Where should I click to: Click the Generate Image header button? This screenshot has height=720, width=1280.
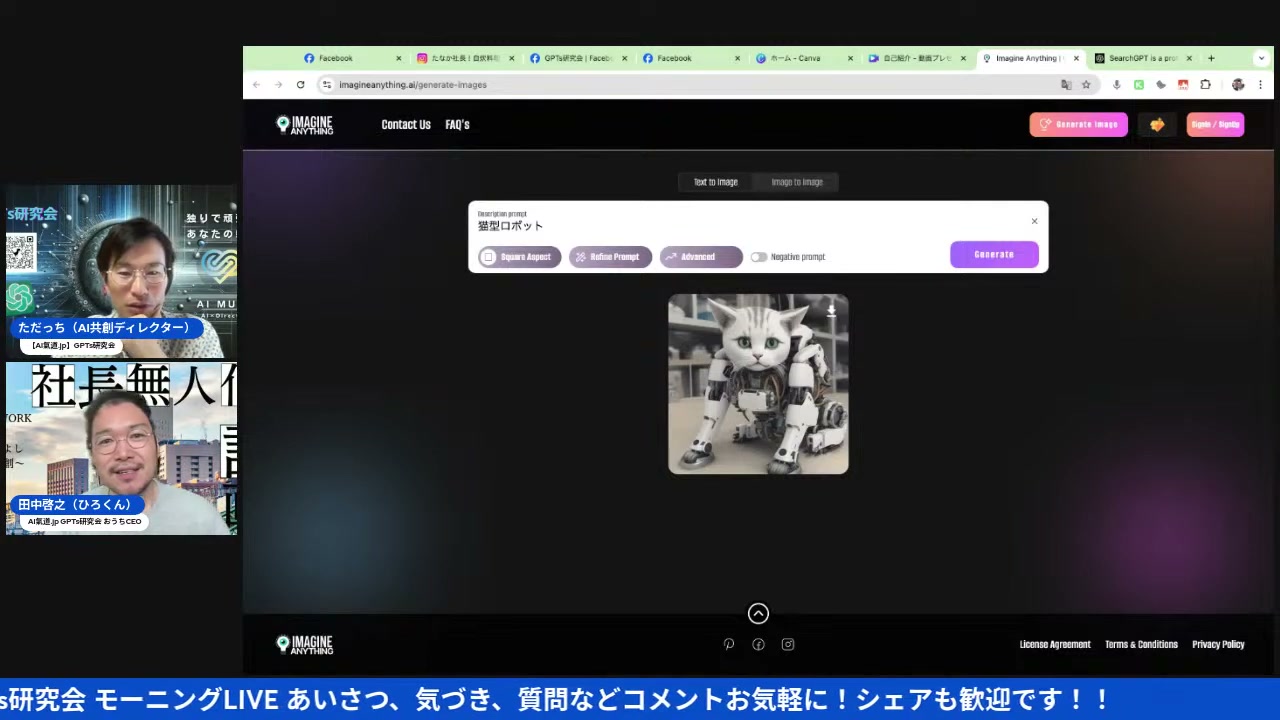[1078, 124]
